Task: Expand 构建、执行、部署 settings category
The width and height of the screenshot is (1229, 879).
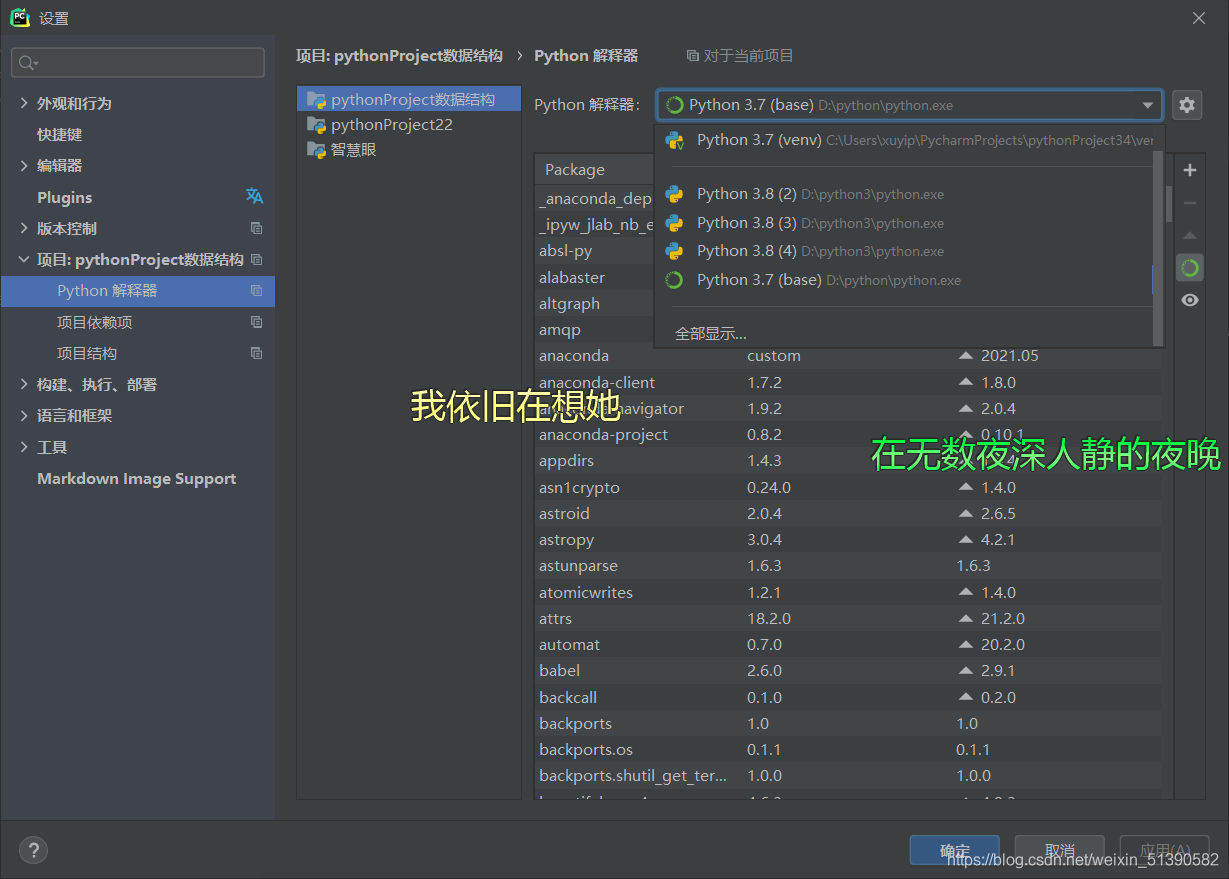Action: click(x=24, y=384)
